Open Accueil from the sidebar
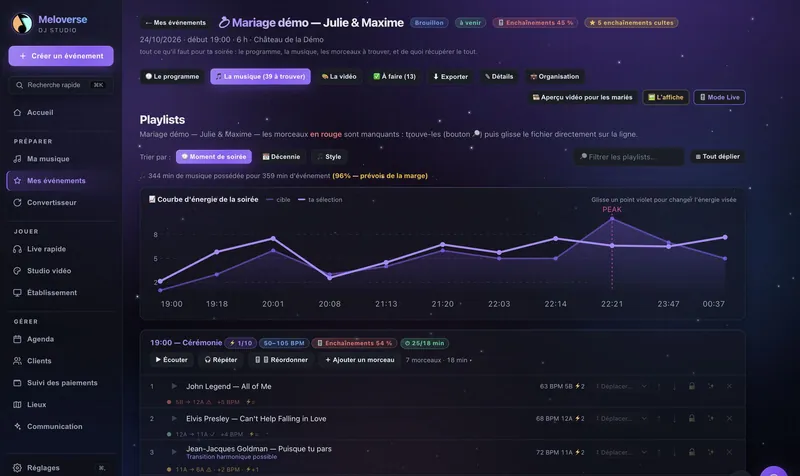This screenshot has width=800, height=476. pyautogui.click(x=40, y=112)
